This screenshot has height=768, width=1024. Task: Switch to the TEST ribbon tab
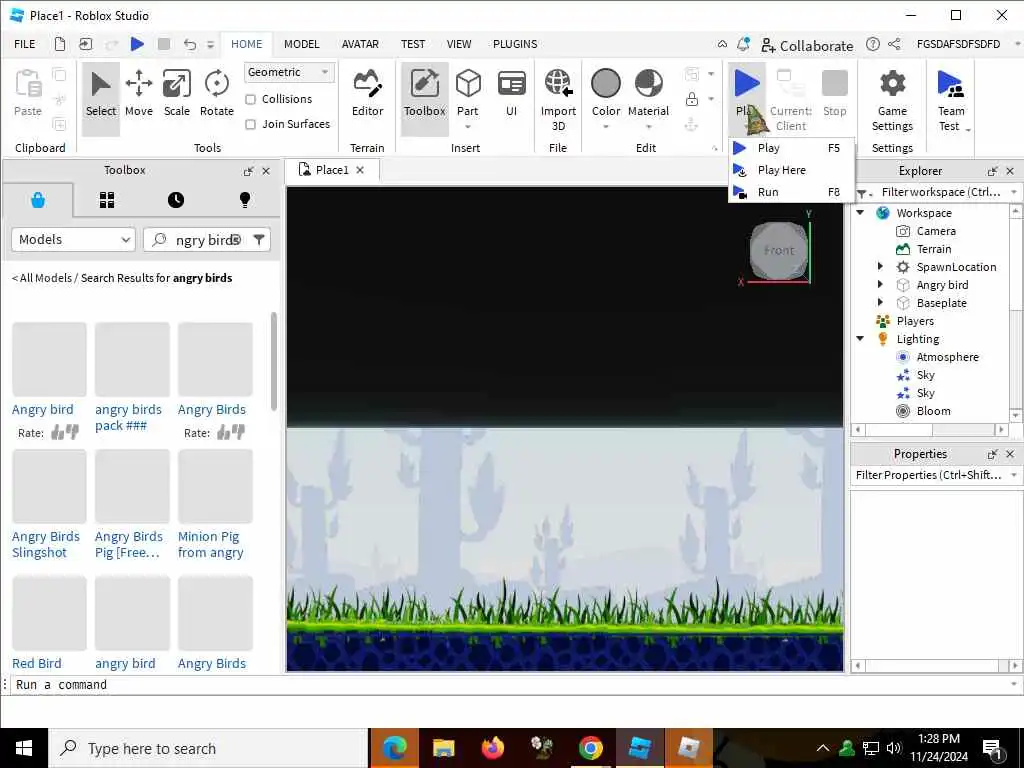coord(413,44)
